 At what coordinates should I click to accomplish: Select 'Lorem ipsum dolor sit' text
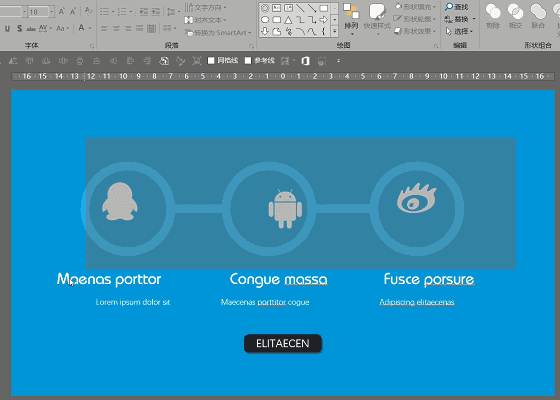tap(133, 302)
